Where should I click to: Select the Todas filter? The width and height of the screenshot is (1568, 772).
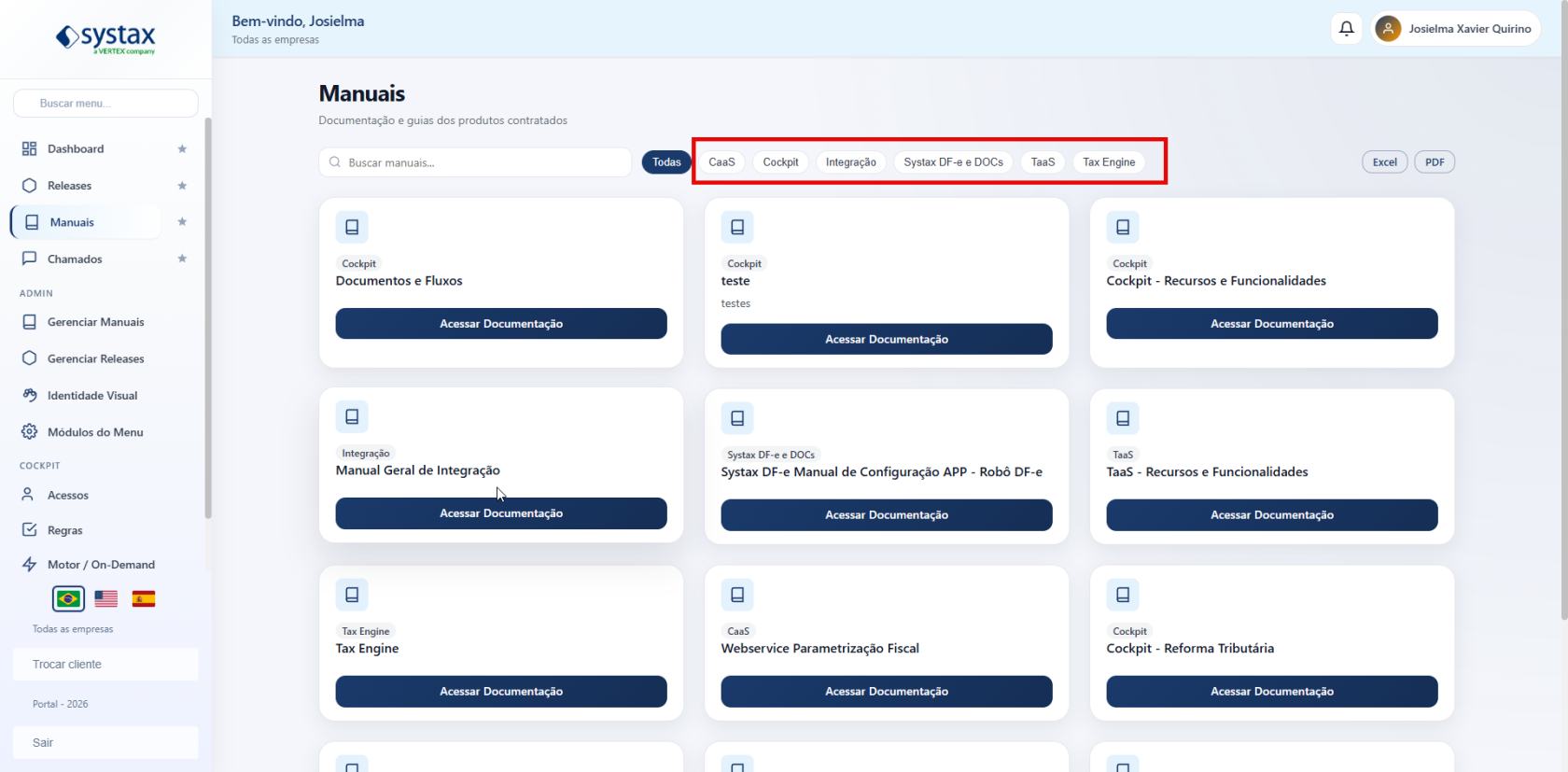666,162
